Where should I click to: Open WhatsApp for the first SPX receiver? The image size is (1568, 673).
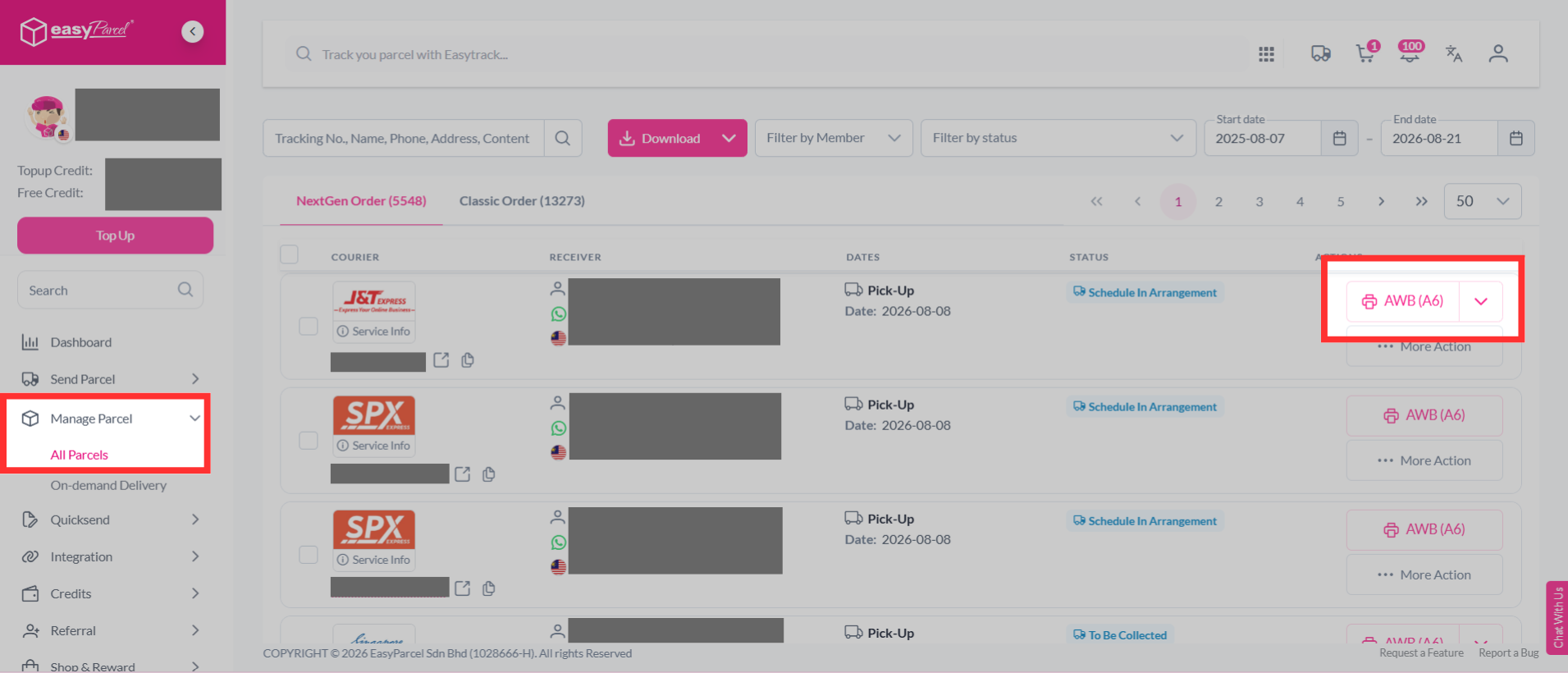pyautogui.click(x=559, y=428)
